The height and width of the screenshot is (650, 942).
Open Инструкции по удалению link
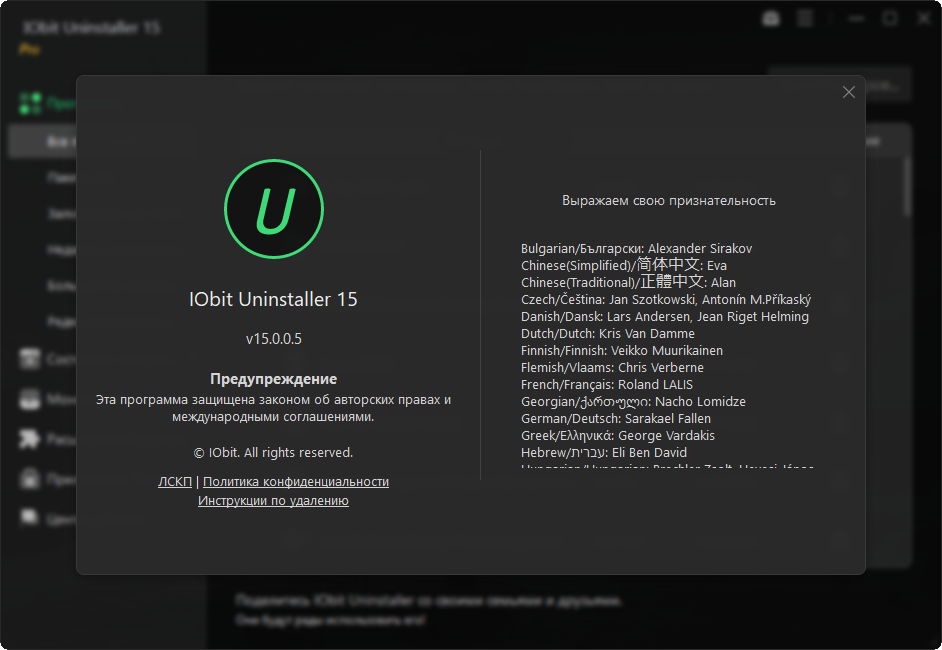[x=273, y=500]
